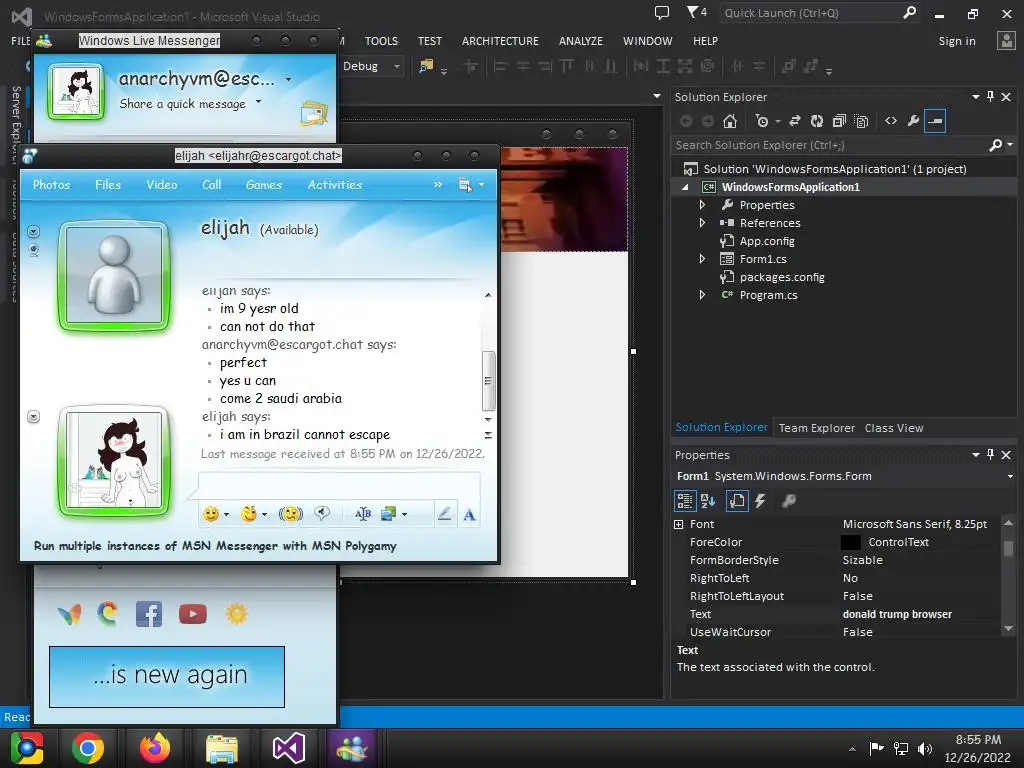Click the background picture icon in chat
Screen dimensions: 1024x768
(x=389, y=515)
